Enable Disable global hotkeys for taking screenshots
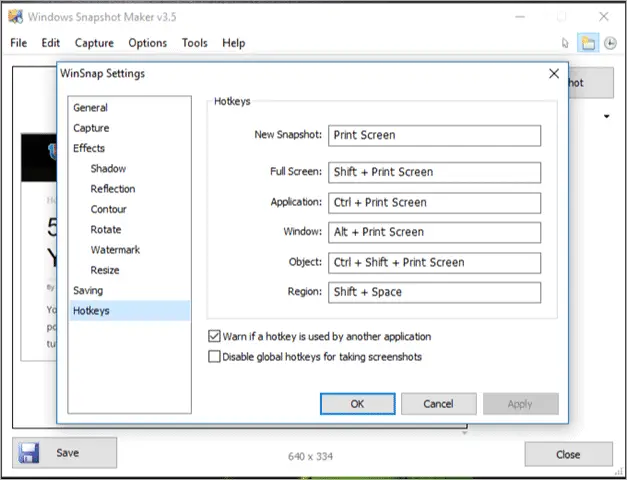The width and height of the screenshot is (627, 480). click(x=214, y=356)
